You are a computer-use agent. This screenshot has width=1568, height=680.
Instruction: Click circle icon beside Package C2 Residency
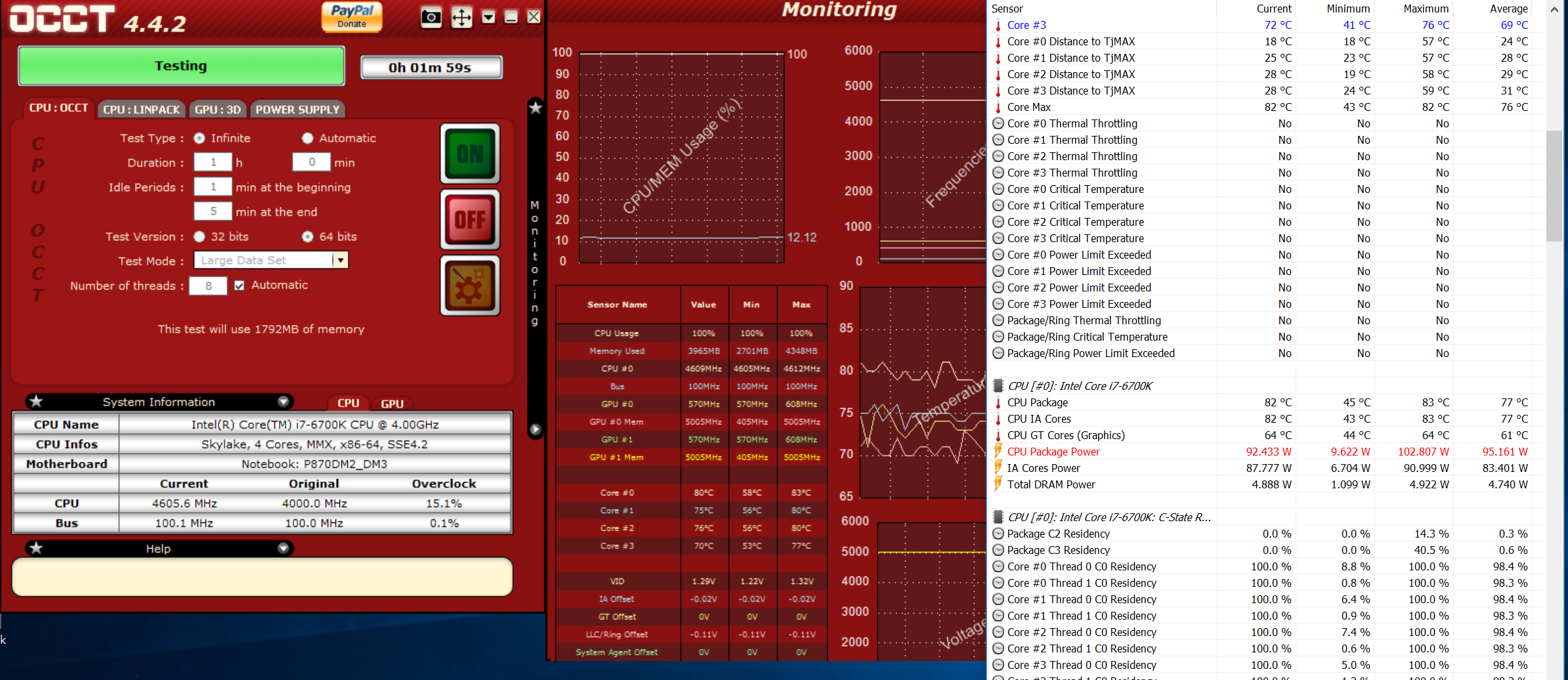tap(998, 534)
